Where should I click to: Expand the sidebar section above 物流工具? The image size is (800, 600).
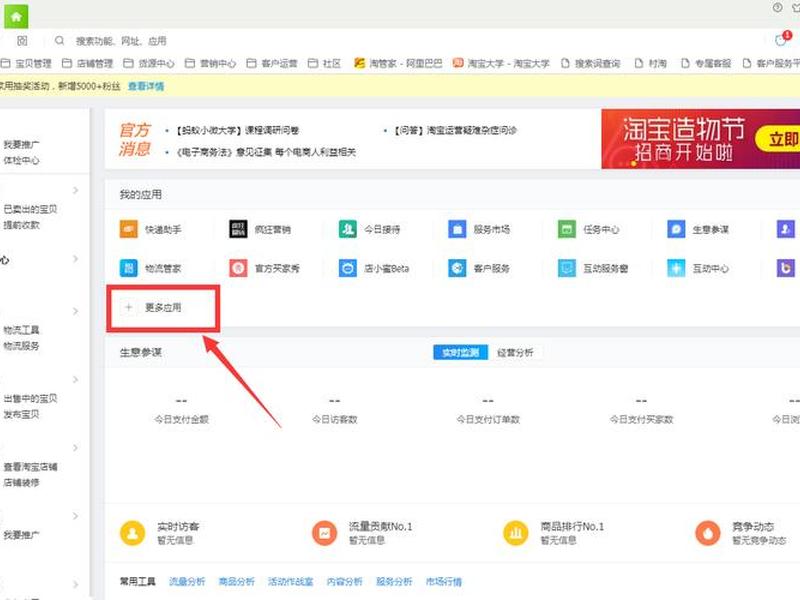pos(76,311)
